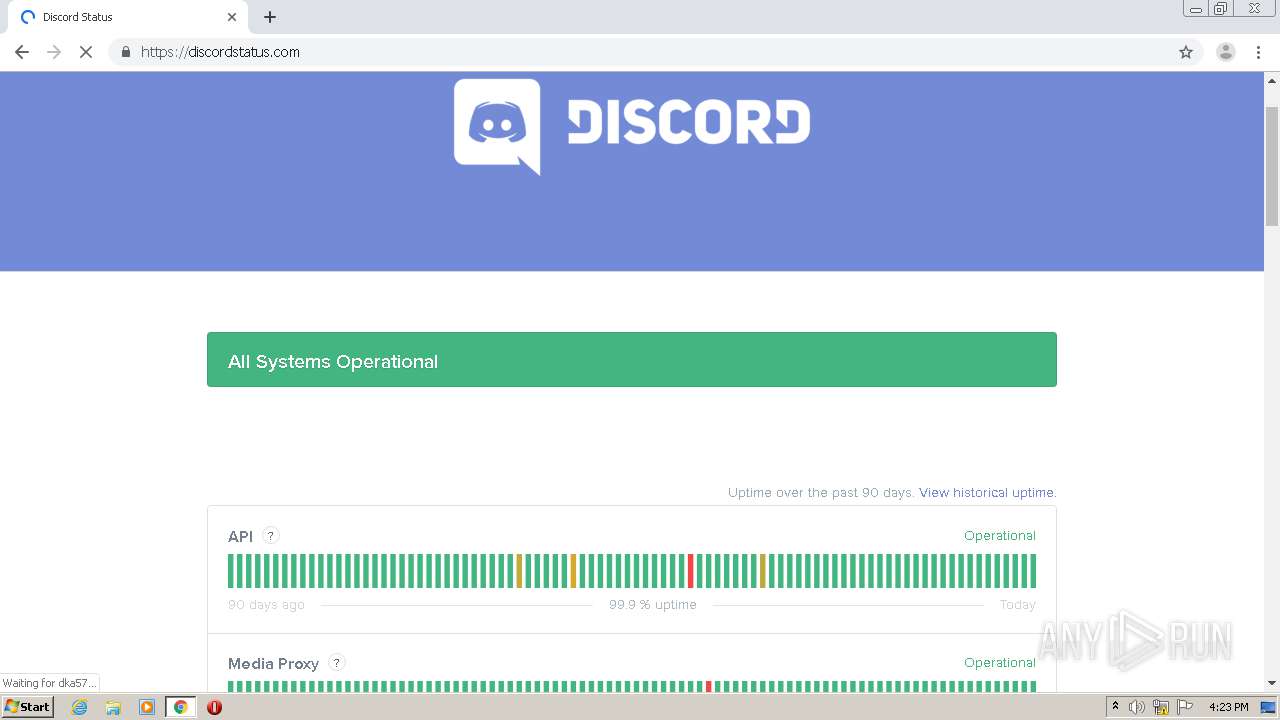Go back with the browser back arrow
This screenshot has width=1280, height=720.
22,52
